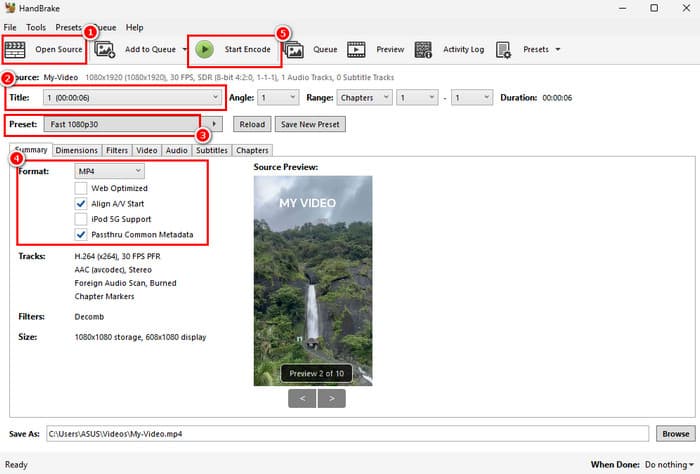Click the Activity Log label
This screenshot has height=474, width=700.
(x=463, y=50)
